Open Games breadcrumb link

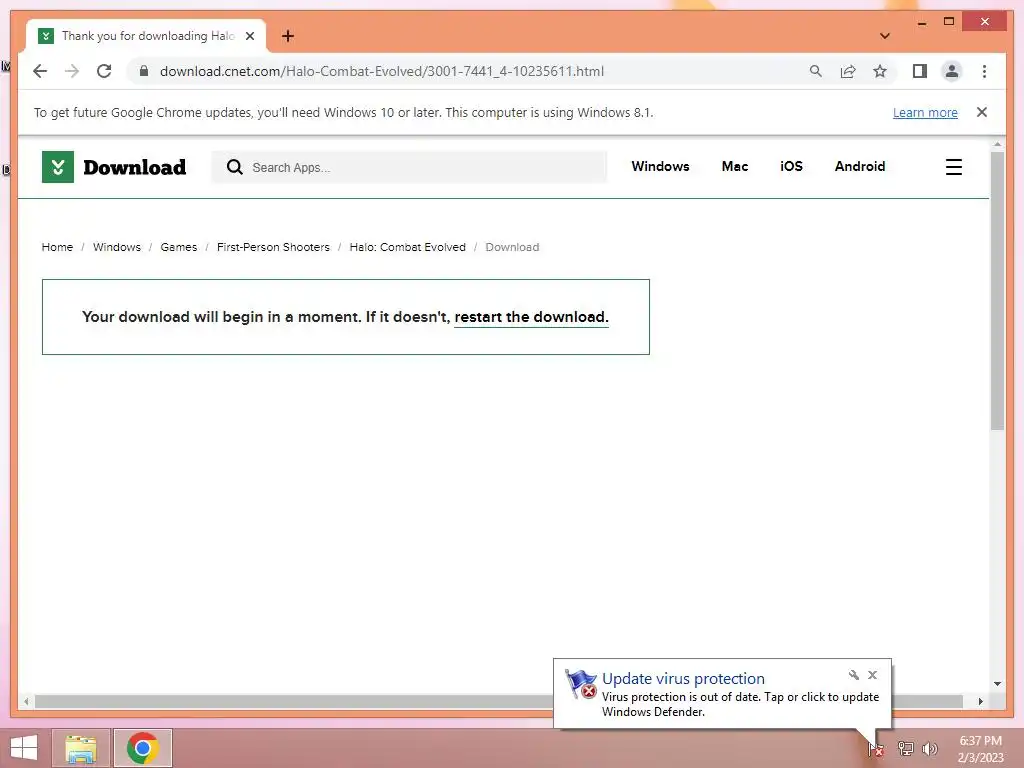(x=179, y=247)
